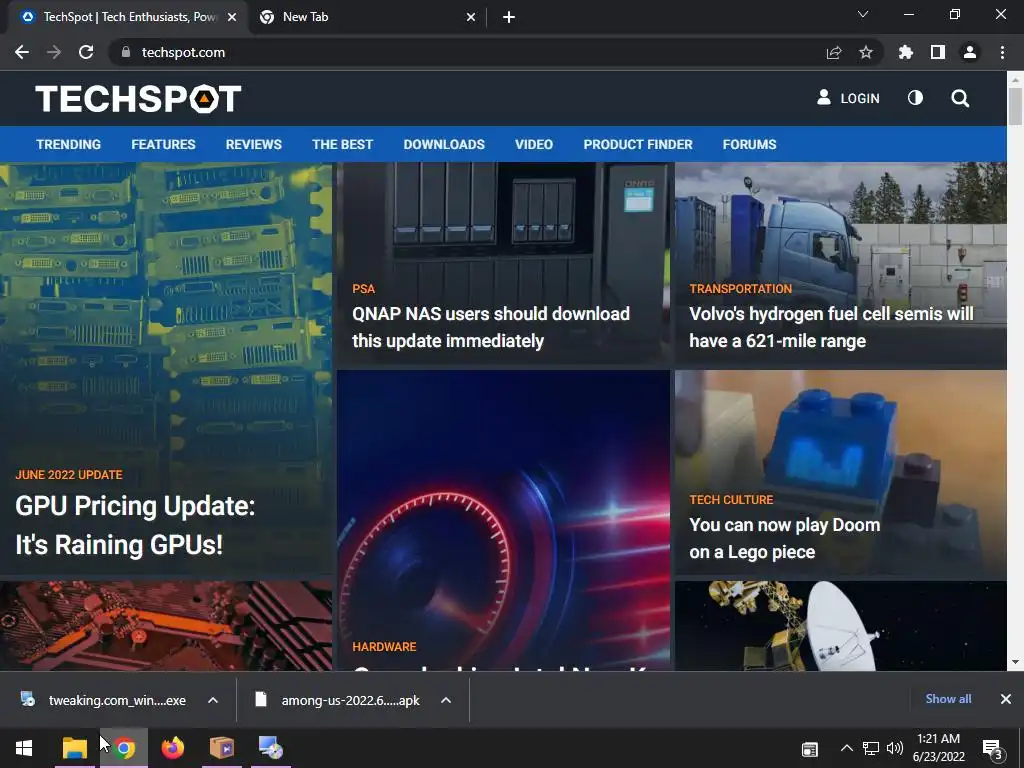Open the circuit board article thumbnail

[166, 626]
